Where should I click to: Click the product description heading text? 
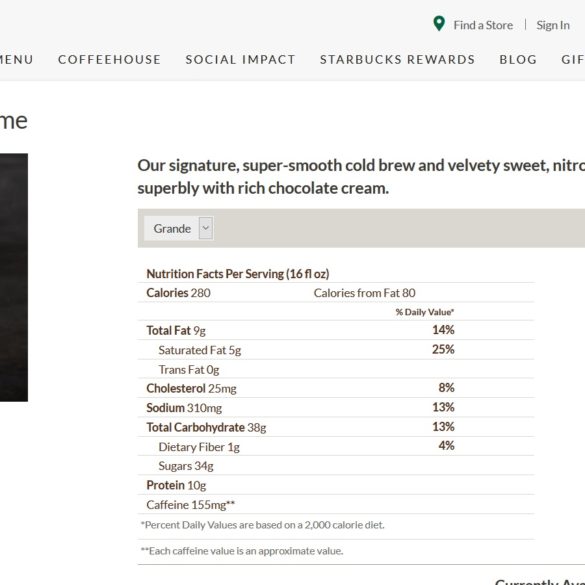tap(361, 176)
